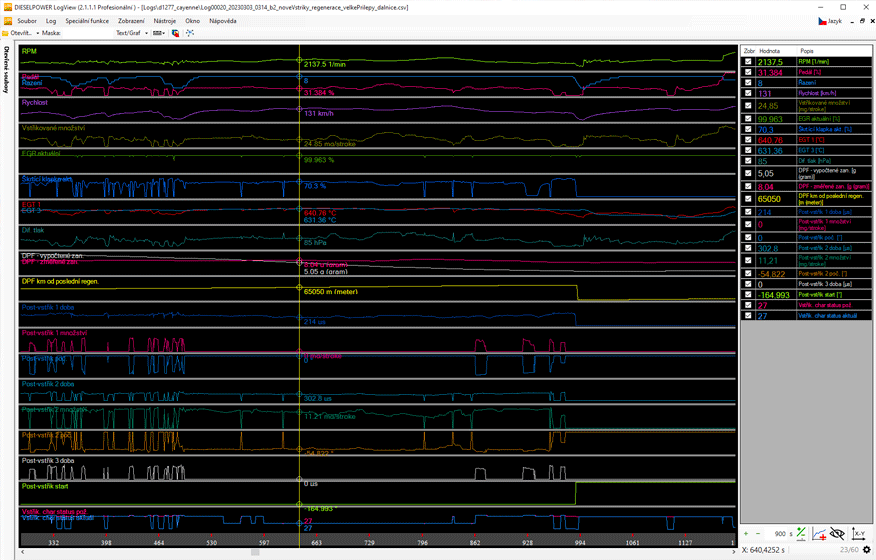Click the blue scatter points toolbar icon
This screenshot has width=876, height=560.
click(x=190, y=33)
